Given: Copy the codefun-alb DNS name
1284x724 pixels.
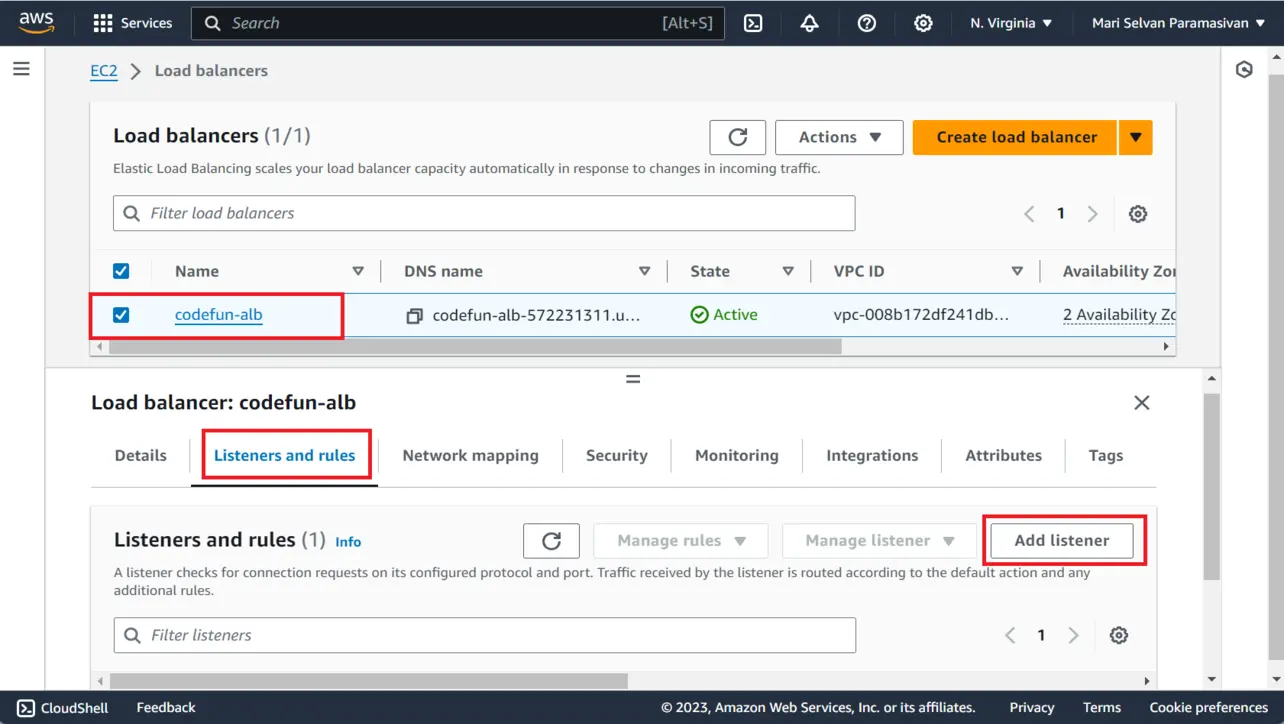Looking at the screenshot, I should [414, 315].
